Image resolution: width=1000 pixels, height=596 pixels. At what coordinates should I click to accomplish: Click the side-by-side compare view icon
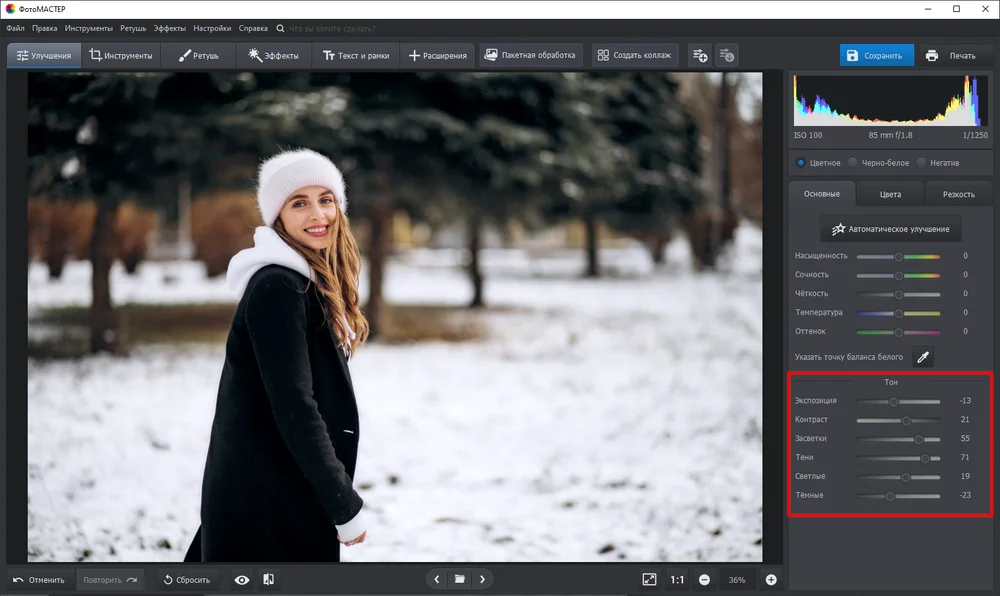click(268, 579)
